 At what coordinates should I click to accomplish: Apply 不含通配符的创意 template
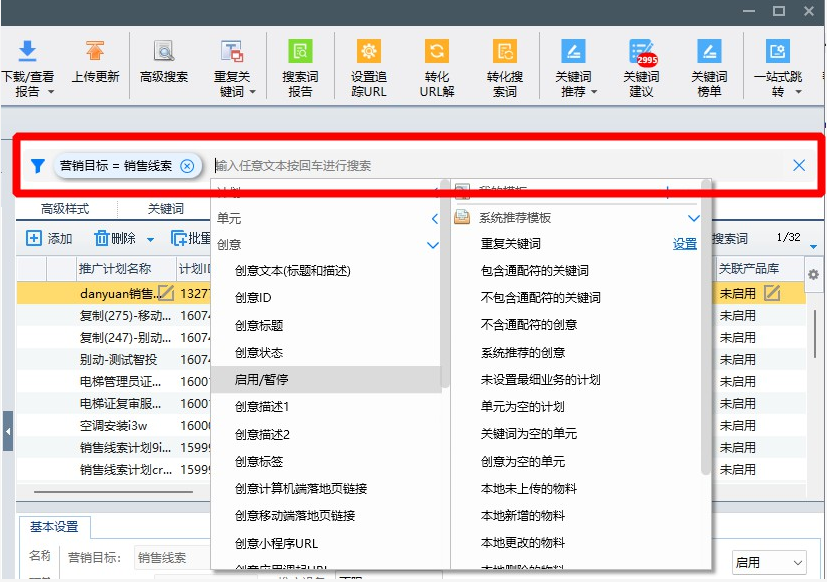528,325
